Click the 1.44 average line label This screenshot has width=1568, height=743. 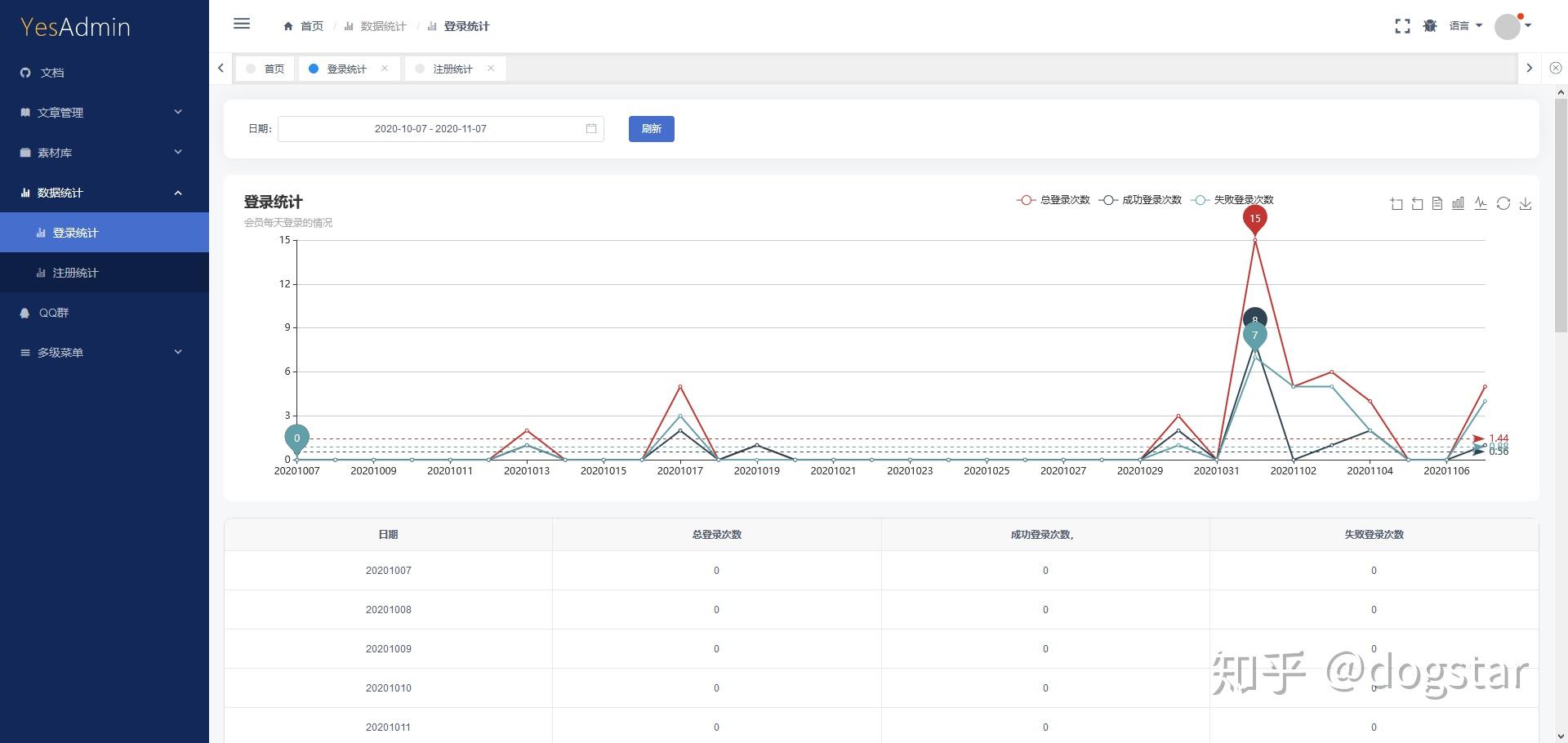tap(1499, 438)
